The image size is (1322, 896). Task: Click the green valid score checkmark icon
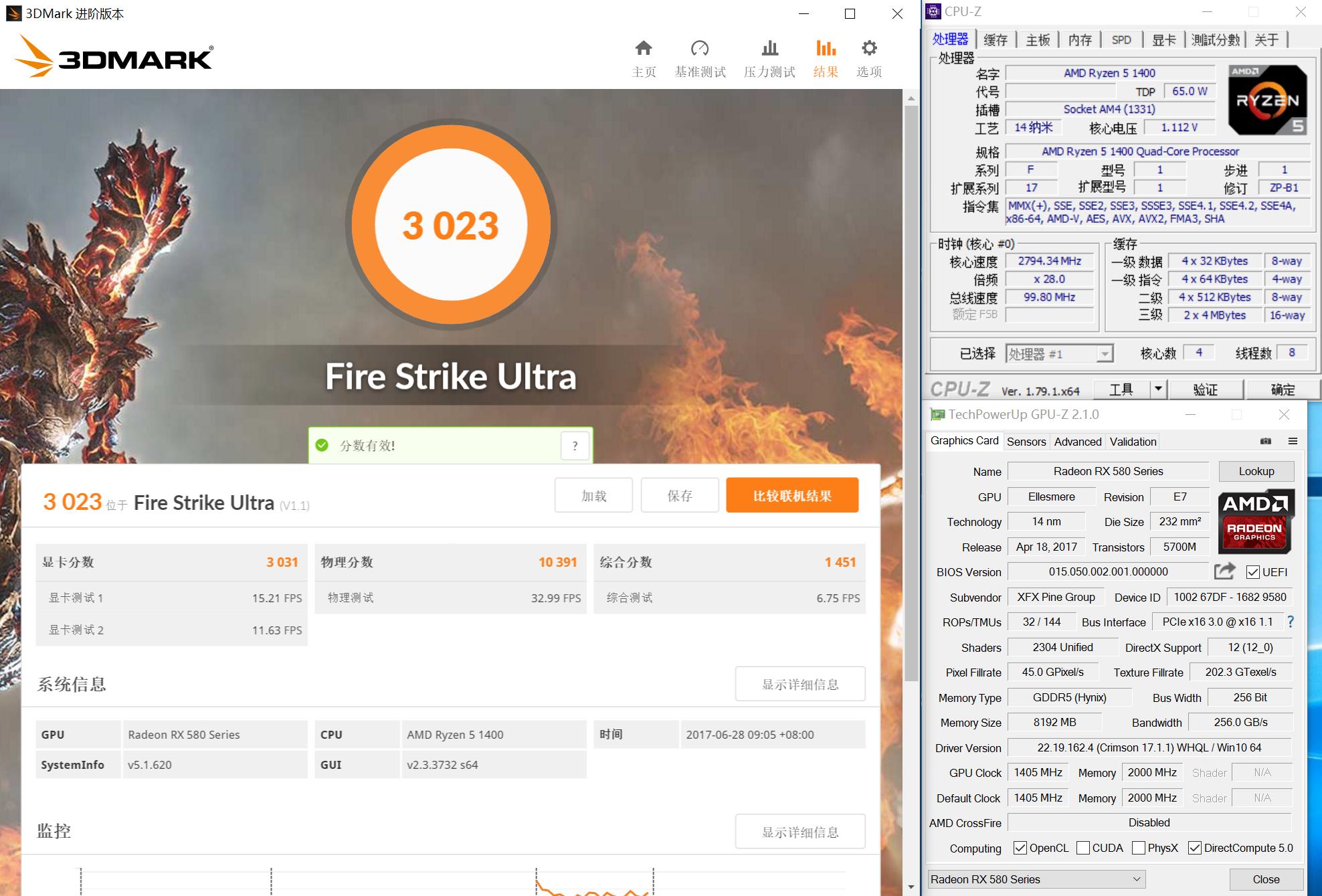(x=322, y=446)
